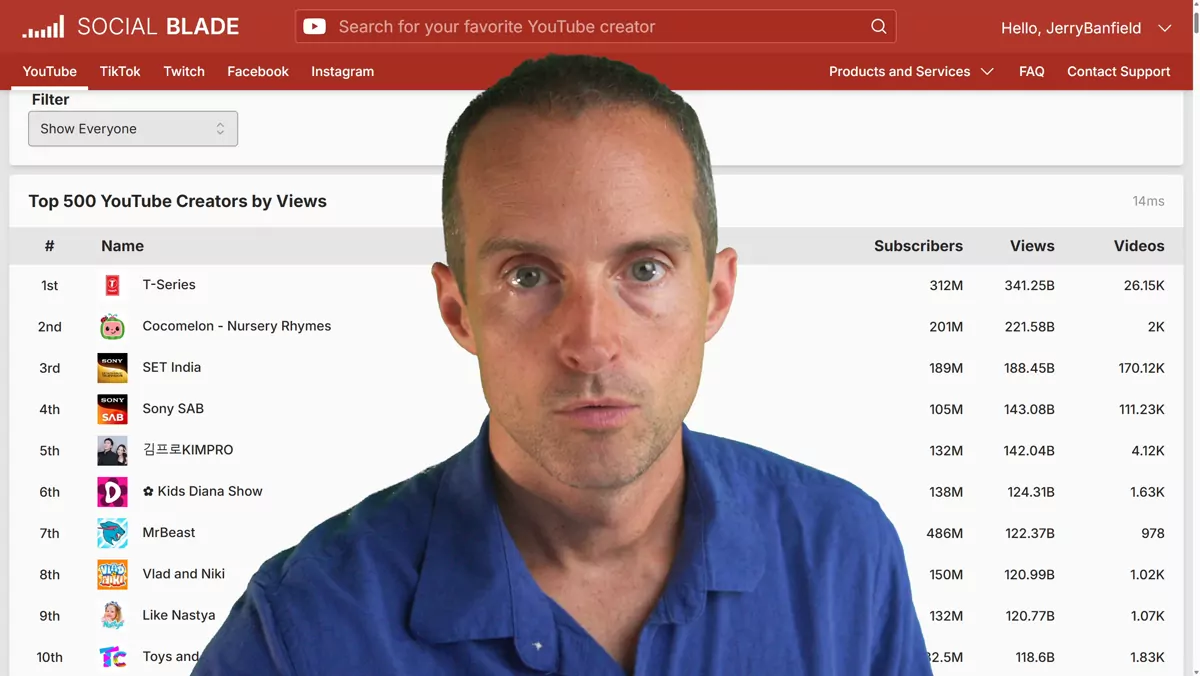Image resolution: width=1200 pixels, height=676 pixels.
Task: Click the magnifier search icon
Action: [878, 27]
